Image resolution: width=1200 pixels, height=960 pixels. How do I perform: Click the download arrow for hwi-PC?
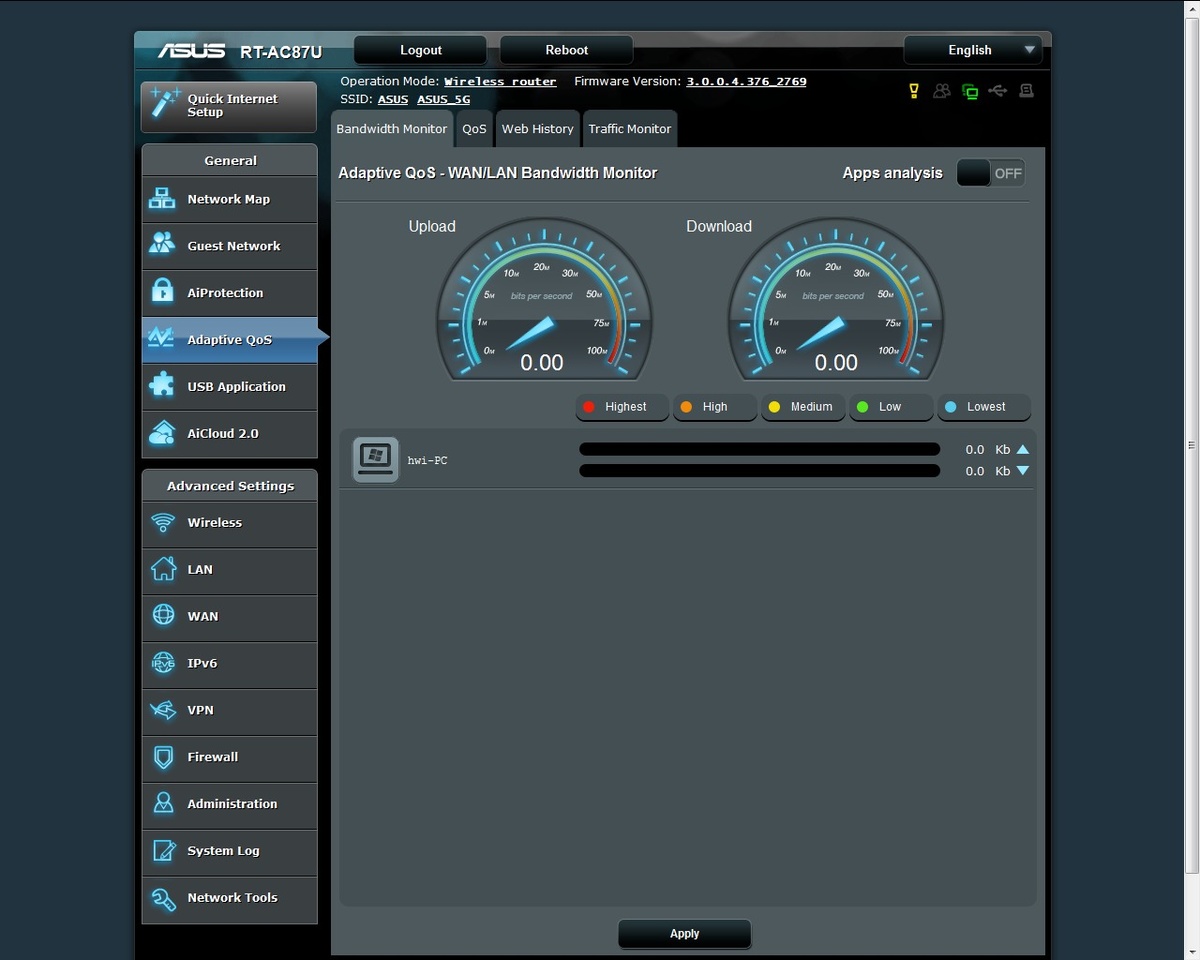[1022, 471]
